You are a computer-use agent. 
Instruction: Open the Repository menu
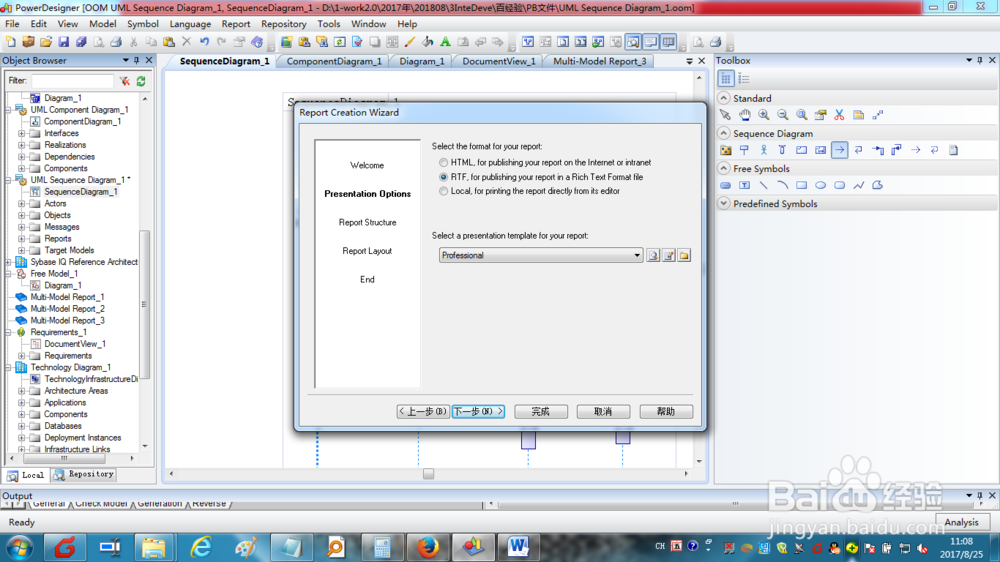click(x=283, y=24)
